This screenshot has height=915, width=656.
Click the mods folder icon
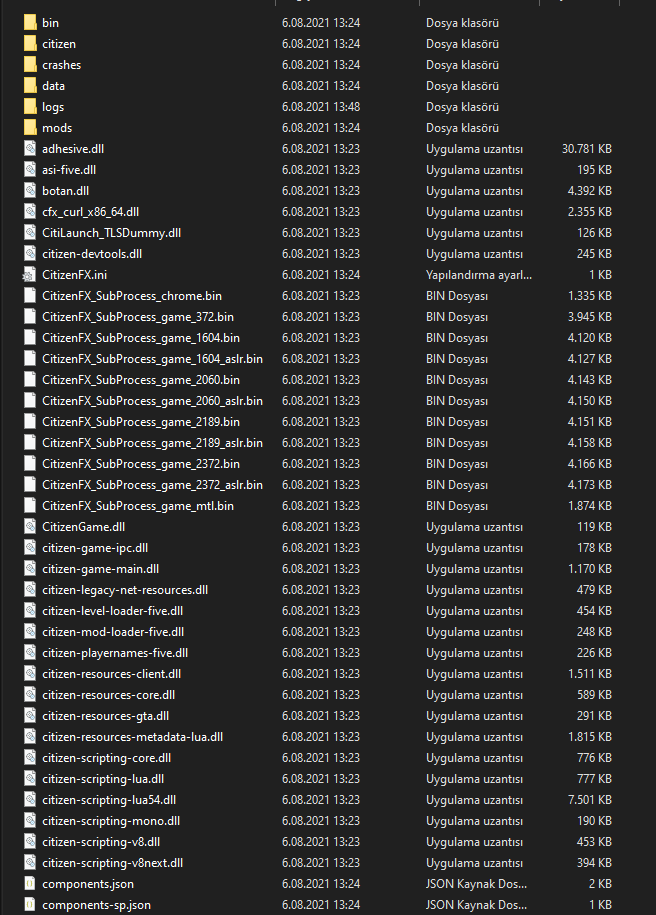click(x=30, y=128)
